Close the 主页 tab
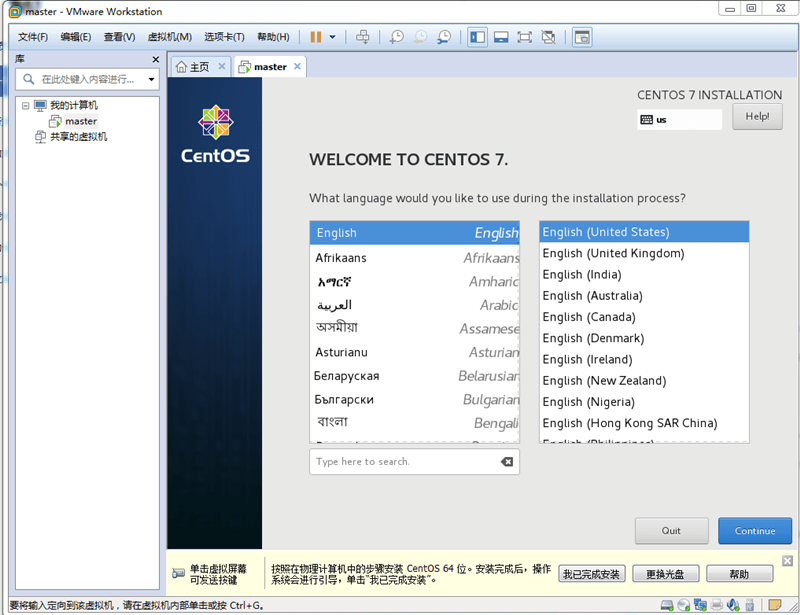Image resolution: width=800 pixels, height=615 pixels. (x=222, y=66)
